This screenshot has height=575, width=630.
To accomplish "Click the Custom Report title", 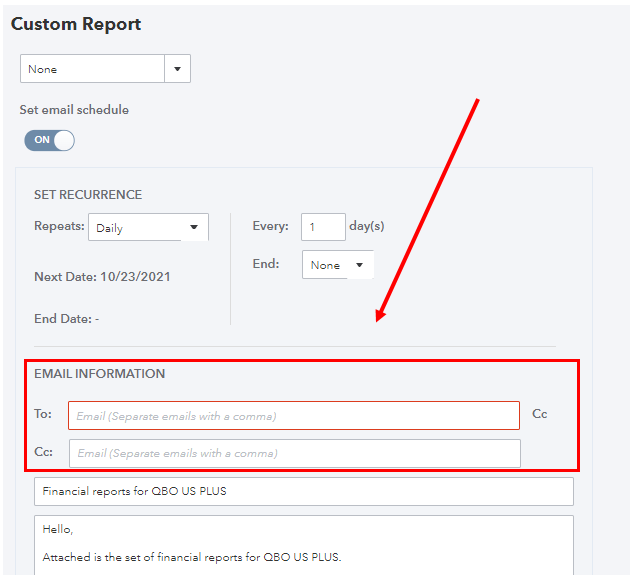I will coord(76,24).
